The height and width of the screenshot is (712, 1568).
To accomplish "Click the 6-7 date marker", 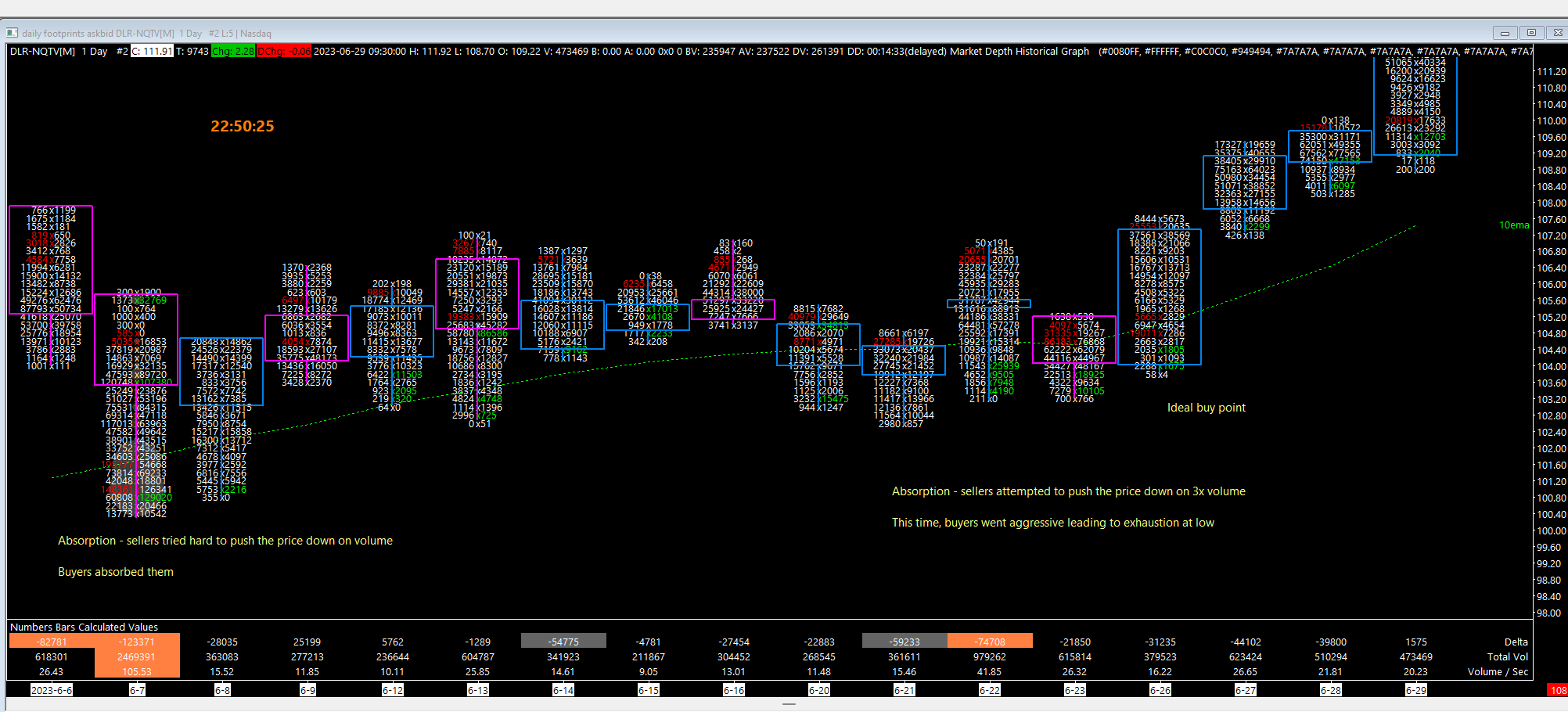I will pos(137,690).
